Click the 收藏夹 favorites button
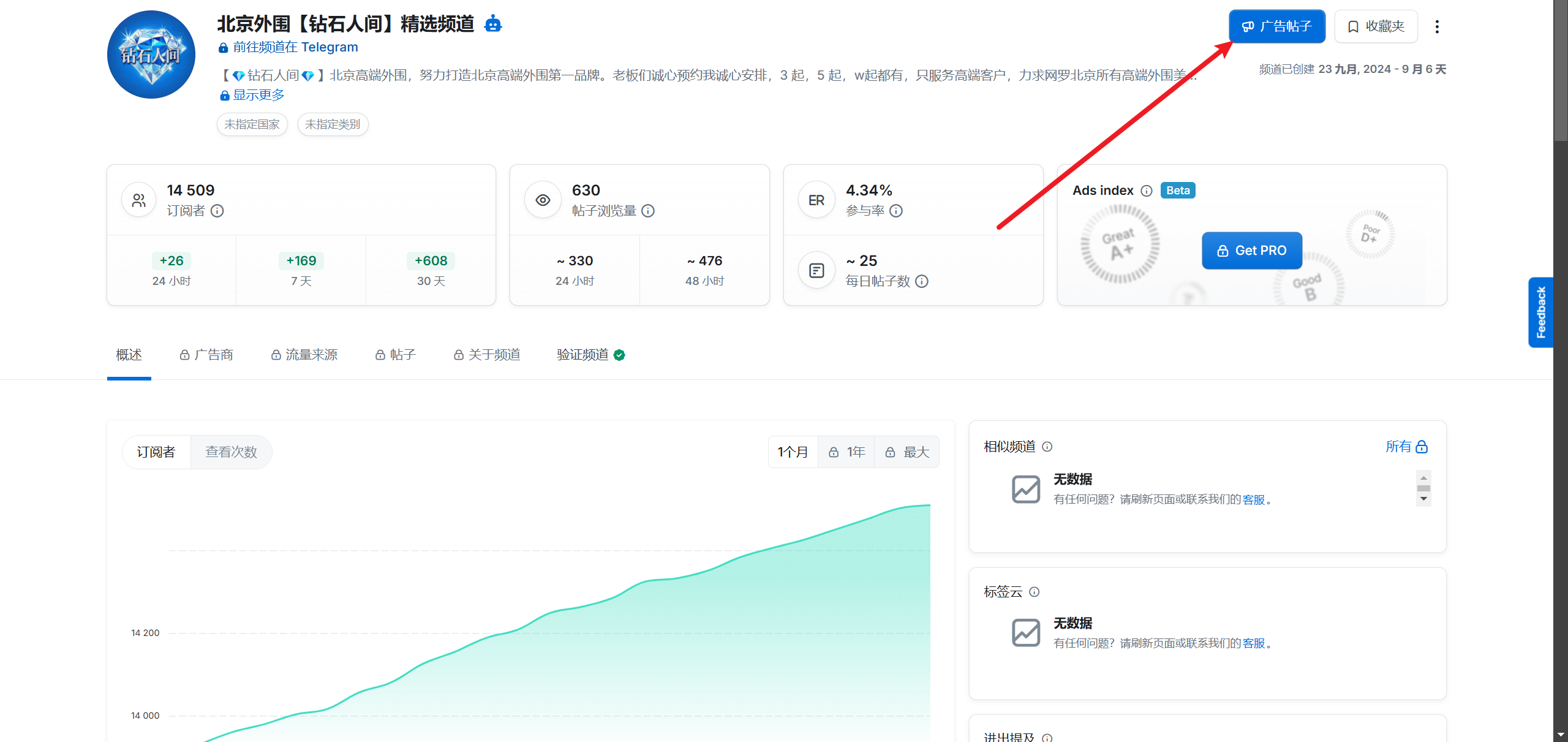Image resolution: width=1568 pixels, height=742 pixels. coord(1376,26)
